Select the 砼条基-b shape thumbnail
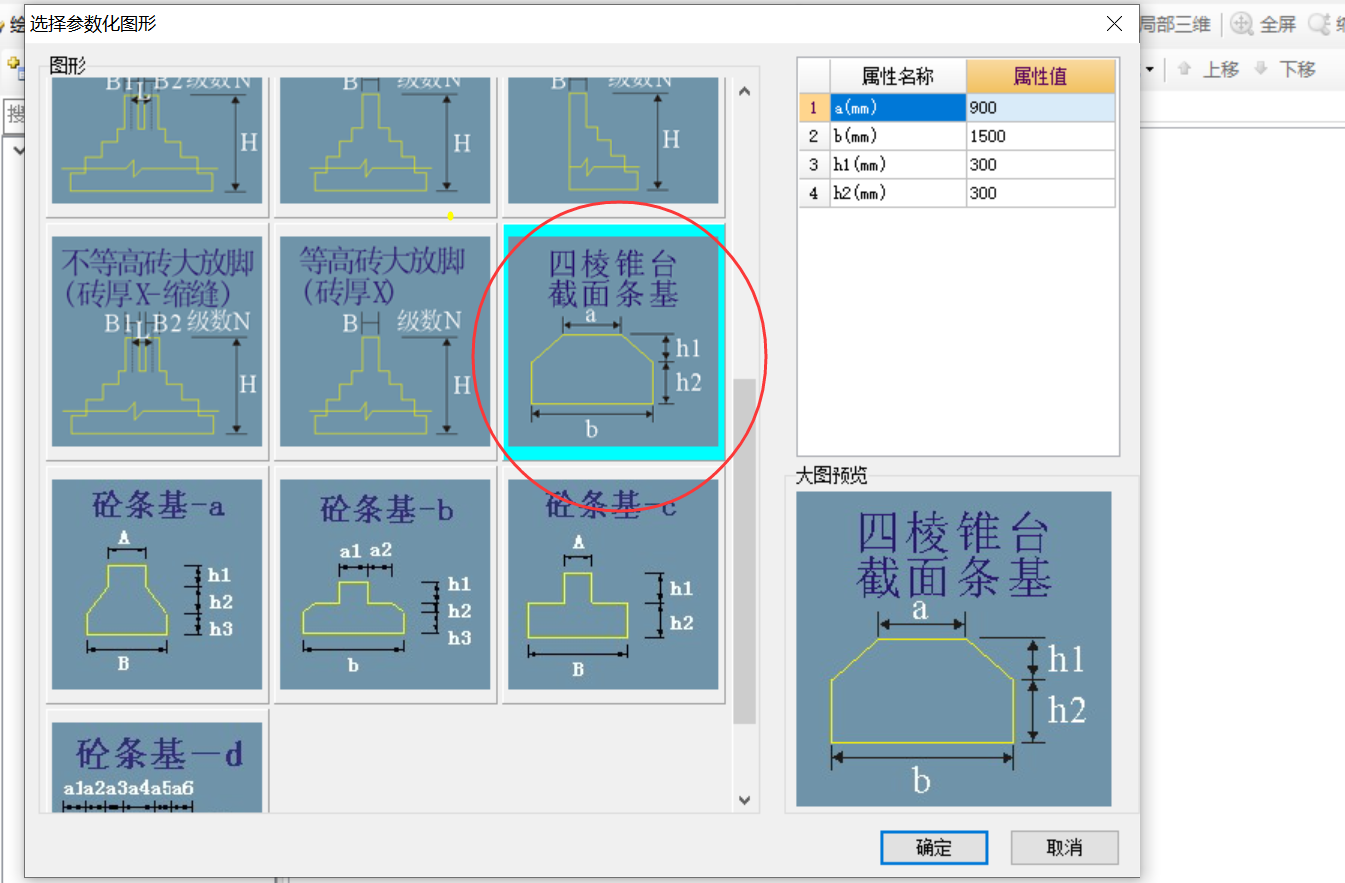Image resolution: width=1345 pixels, height=883 pixels. [x=385, y=584]
